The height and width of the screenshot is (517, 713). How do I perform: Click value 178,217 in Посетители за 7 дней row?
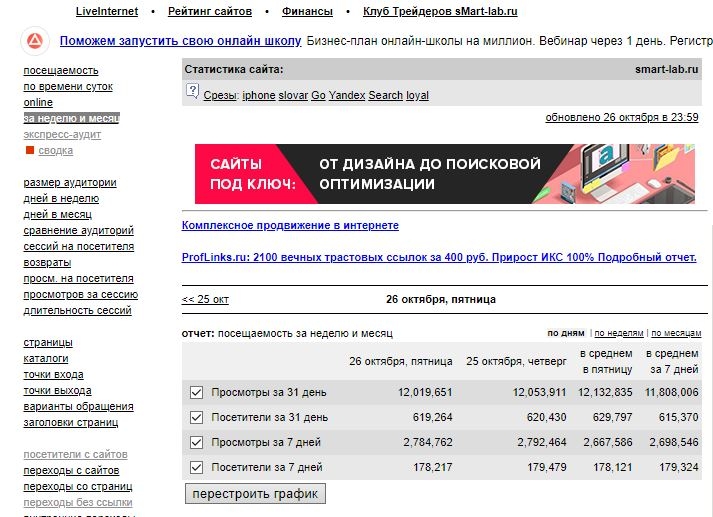point(432,467)
